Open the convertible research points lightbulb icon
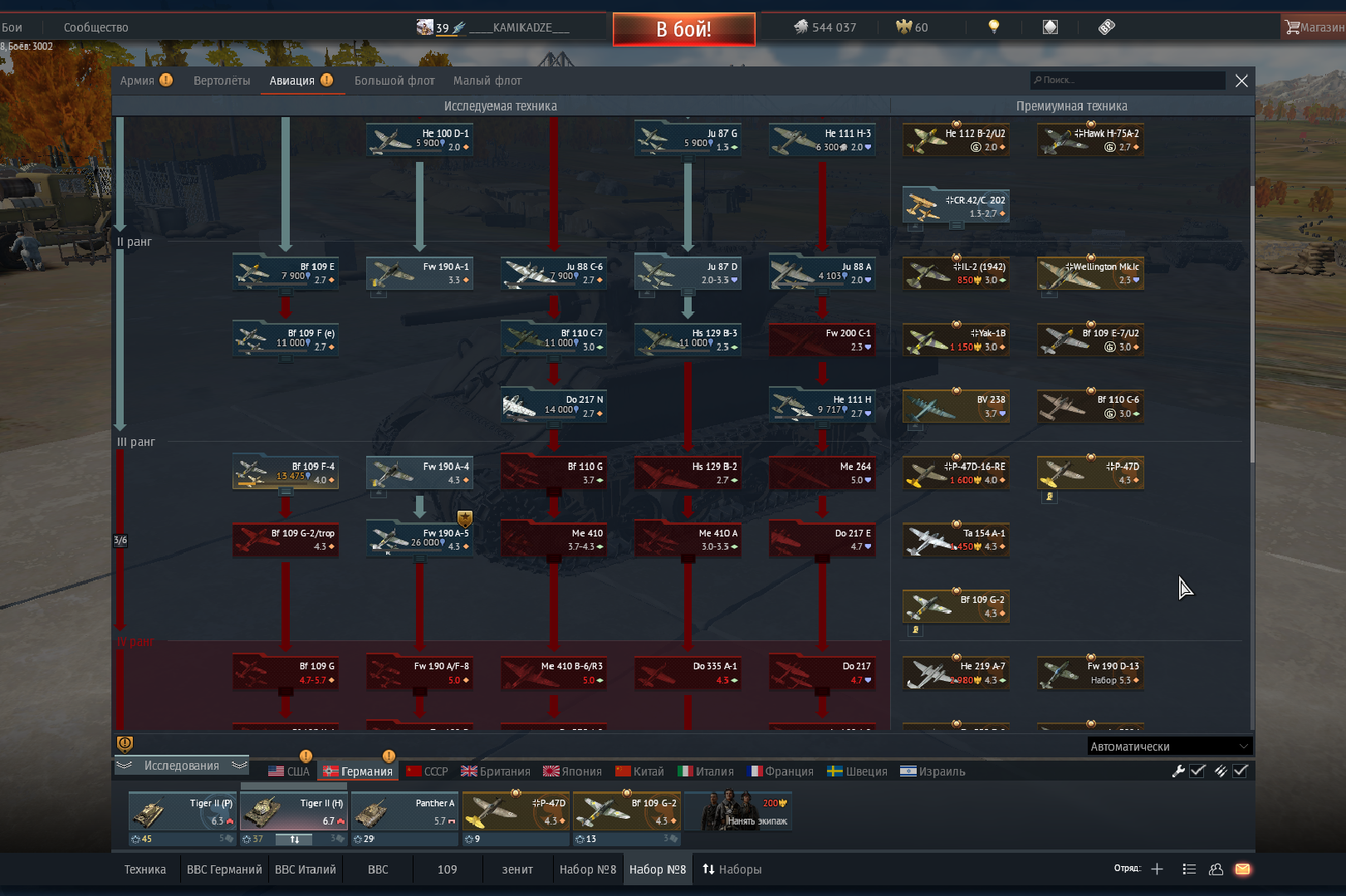The width and height of the screenshot is (1346, 896). 993,27
